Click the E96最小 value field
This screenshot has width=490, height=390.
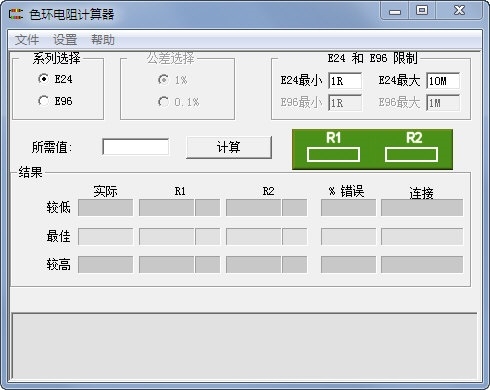pyautogui.click(x=345, y=103)
